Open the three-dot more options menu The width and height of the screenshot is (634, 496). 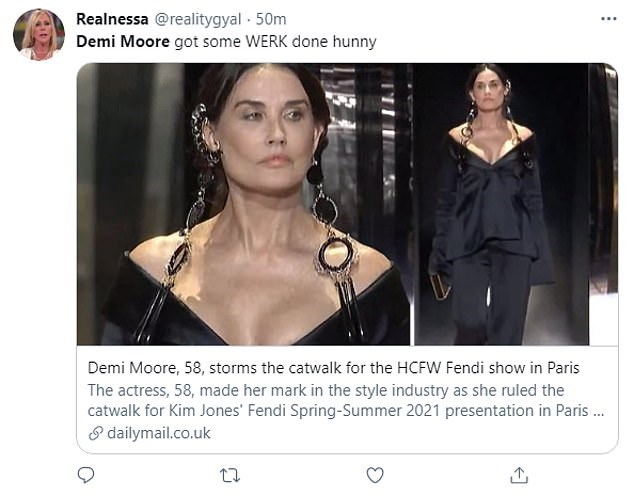608,19
